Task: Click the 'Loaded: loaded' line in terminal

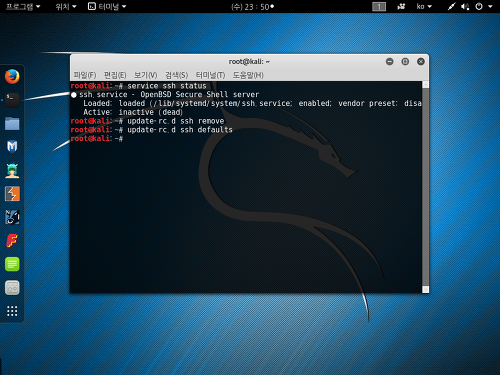Action: (252, 103)
